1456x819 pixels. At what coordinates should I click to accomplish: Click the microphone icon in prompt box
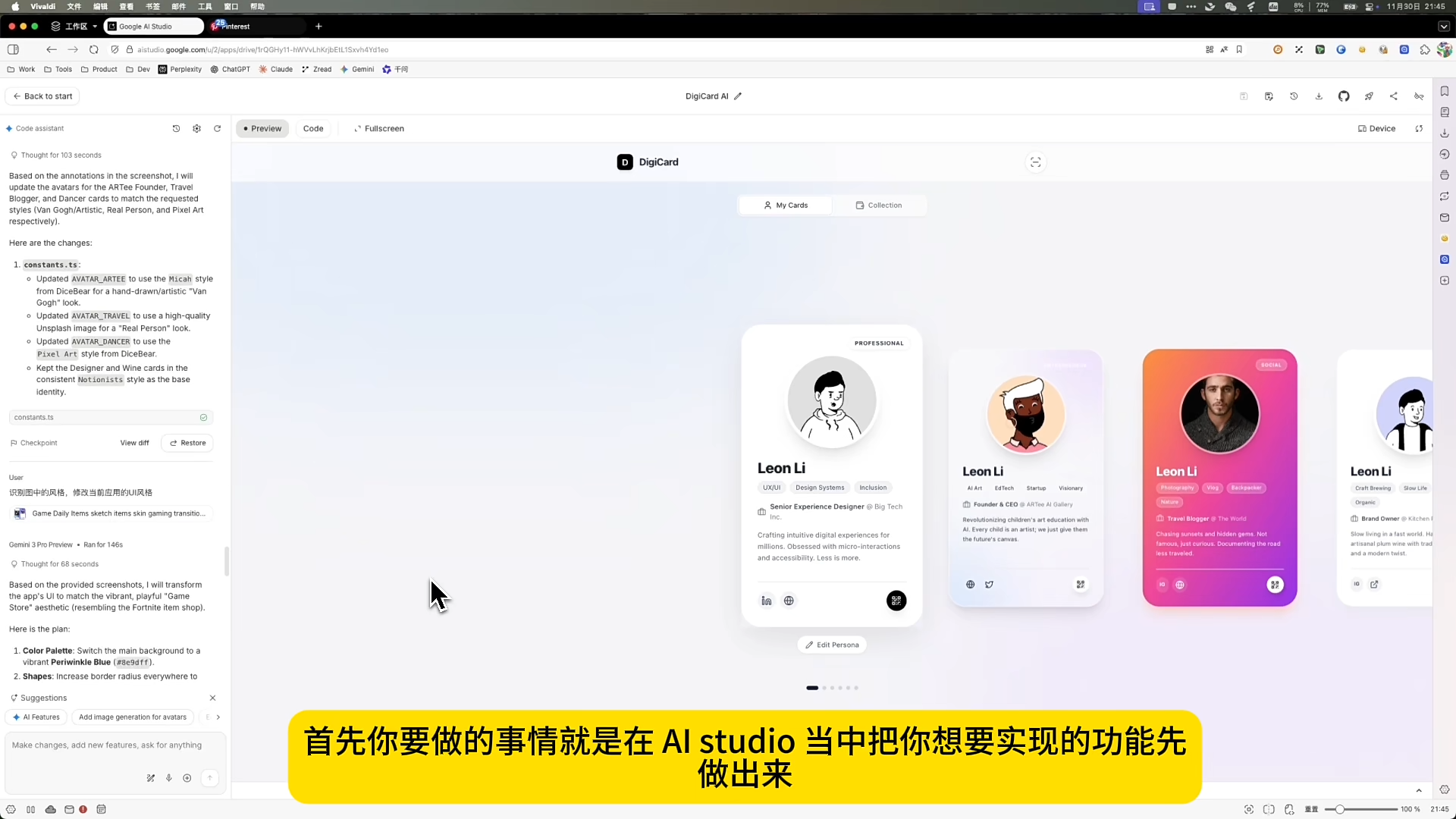(x=169, y=778)
